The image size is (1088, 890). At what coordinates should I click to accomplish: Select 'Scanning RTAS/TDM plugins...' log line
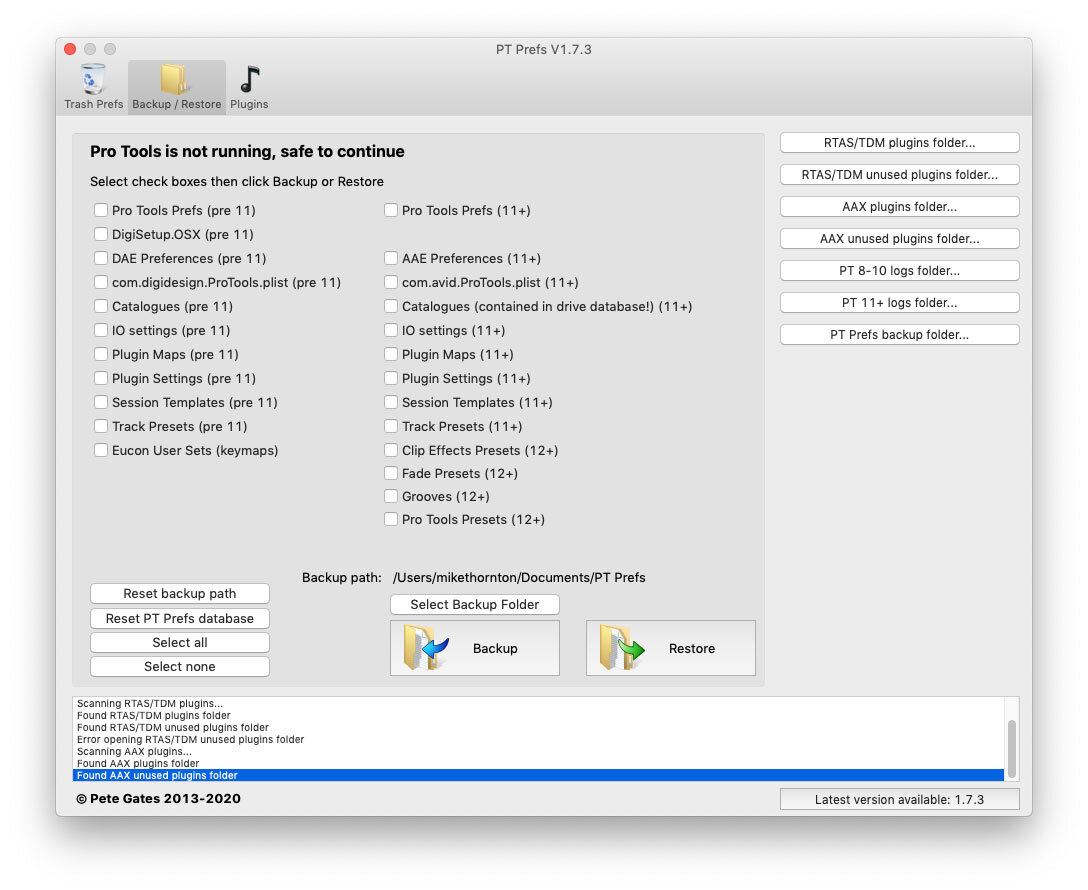pos(538,703)
